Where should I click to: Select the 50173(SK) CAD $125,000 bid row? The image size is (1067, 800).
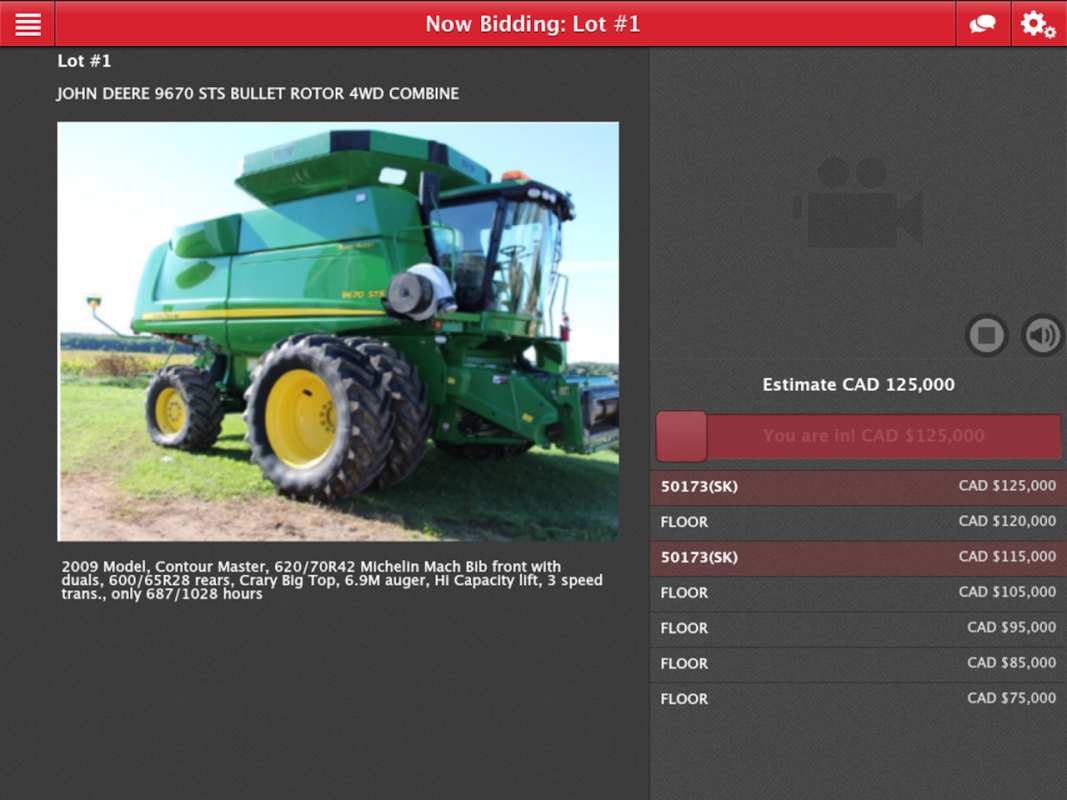click(859, 486)
